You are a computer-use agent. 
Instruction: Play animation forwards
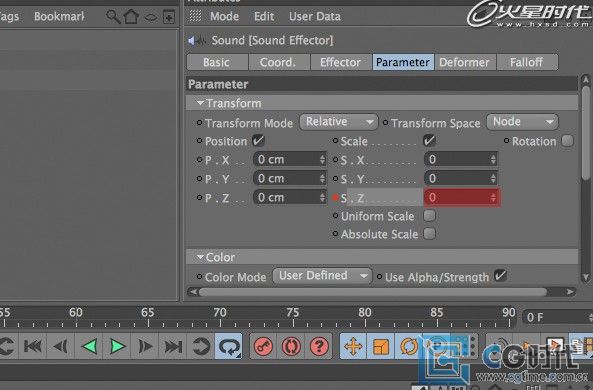point(117,346)
